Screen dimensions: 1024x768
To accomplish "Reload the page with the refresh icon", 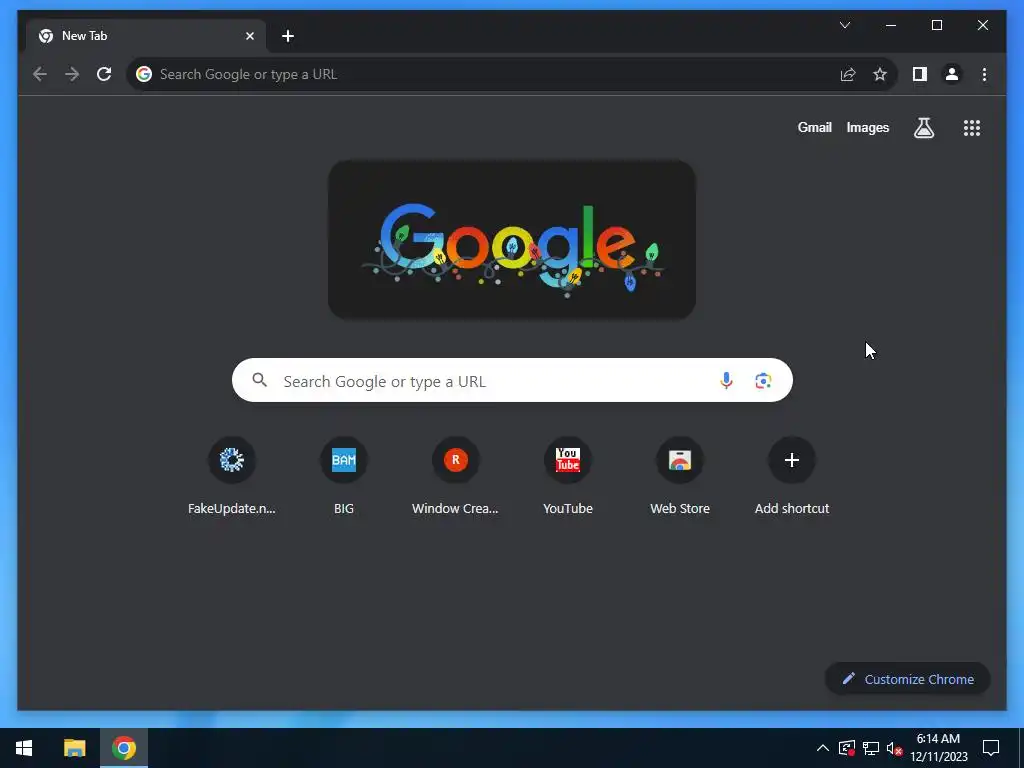I will tap(104, 74).
